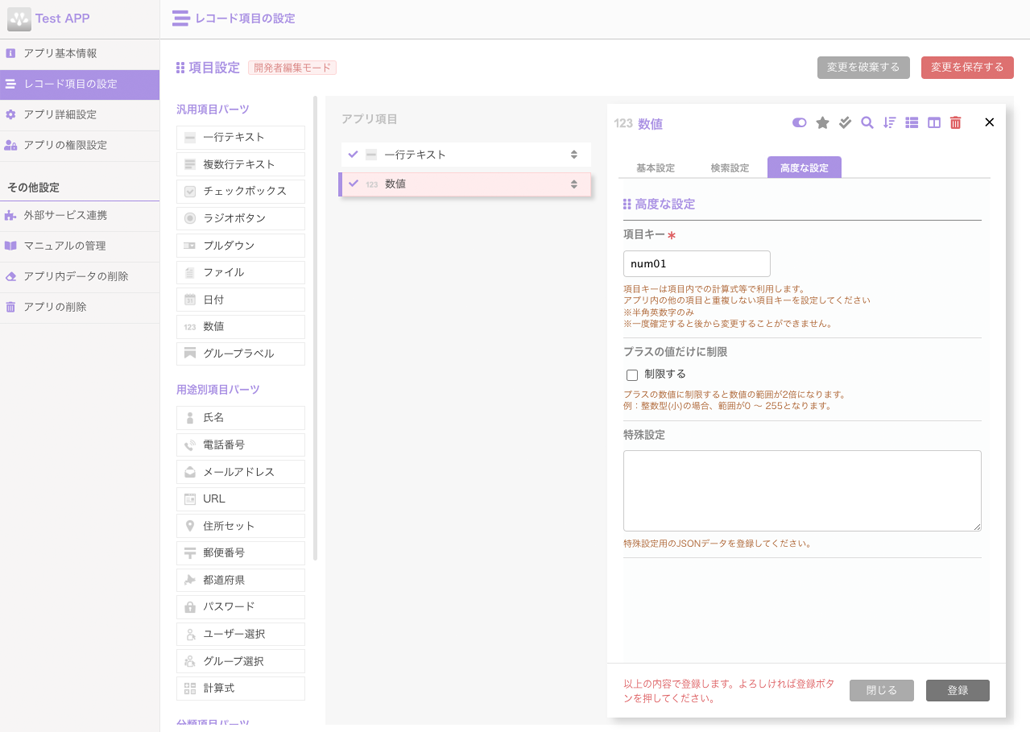This screenshot has width=1030, height=732.
Task: Select プルダウン part
Action: 240,246
